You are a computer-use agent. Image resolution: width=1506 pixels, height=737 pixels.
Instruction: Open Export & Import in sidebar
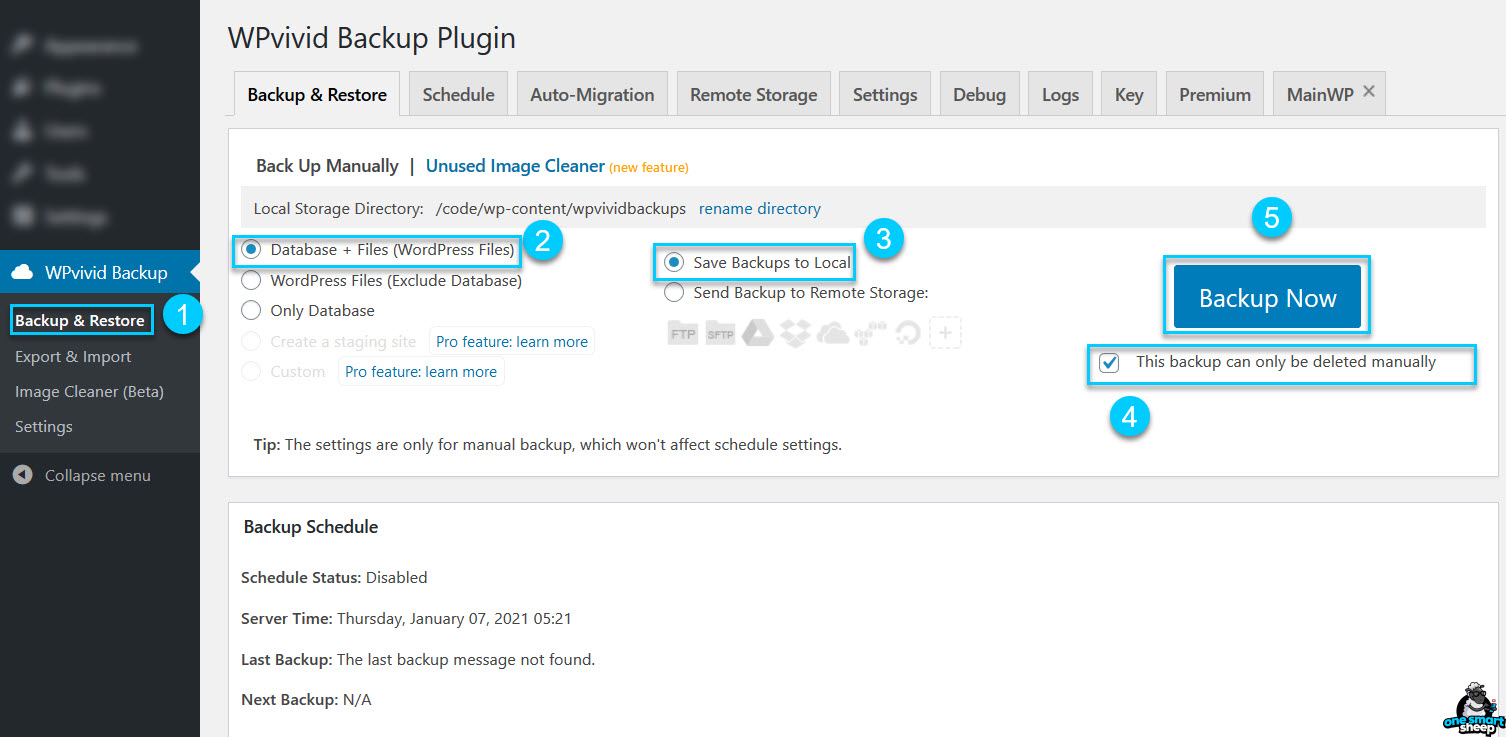(x=73, y=357)
